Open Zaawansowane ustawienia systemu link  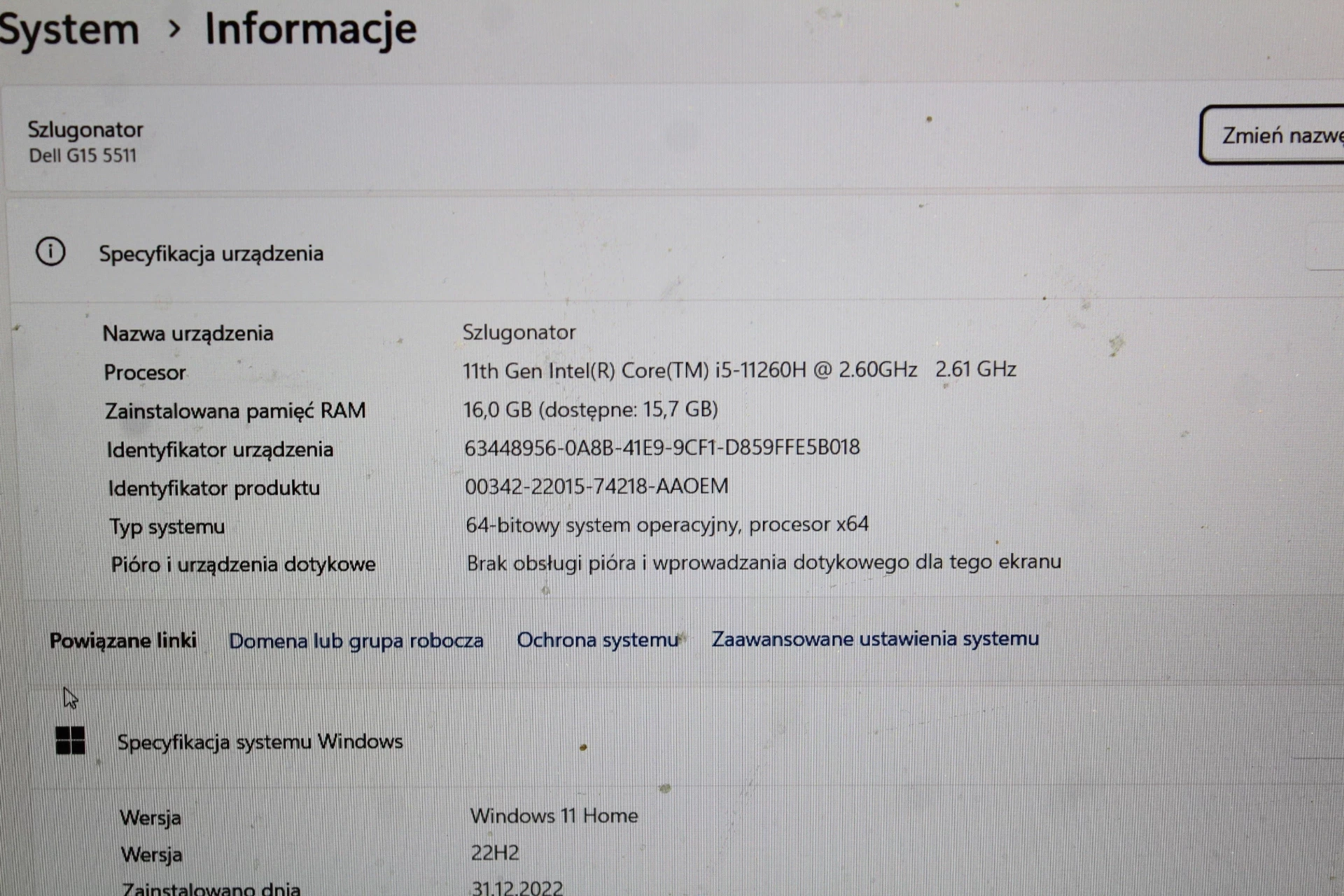(875, 638)
